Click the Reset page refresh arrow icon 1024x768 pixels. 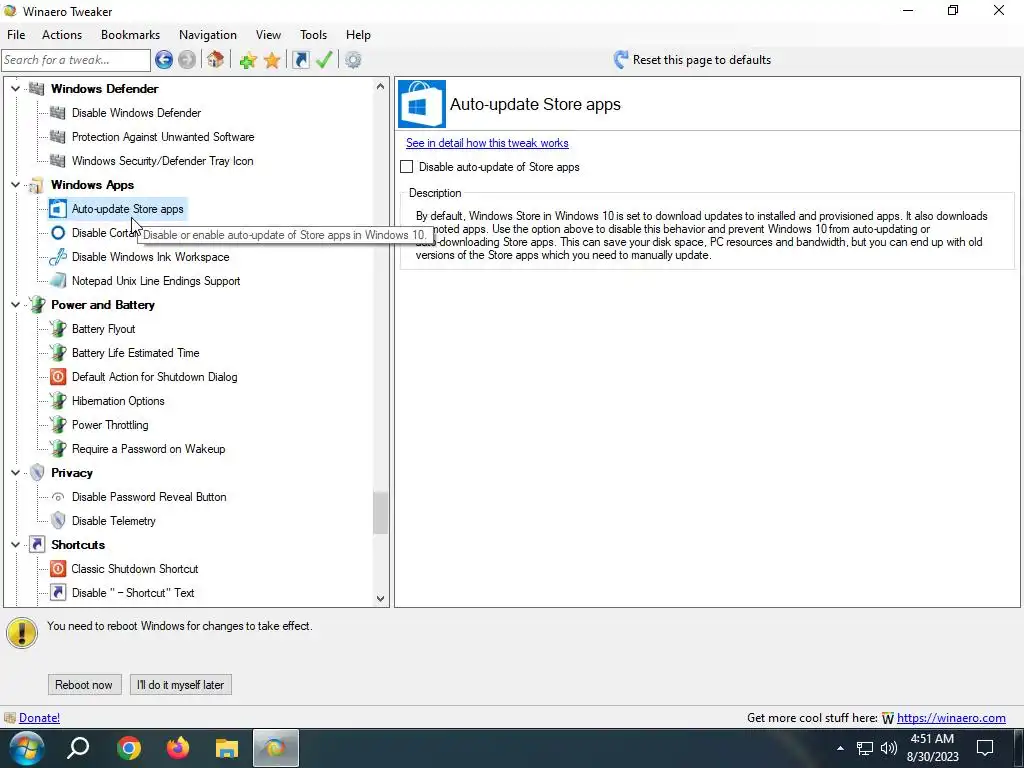(620, 60)
